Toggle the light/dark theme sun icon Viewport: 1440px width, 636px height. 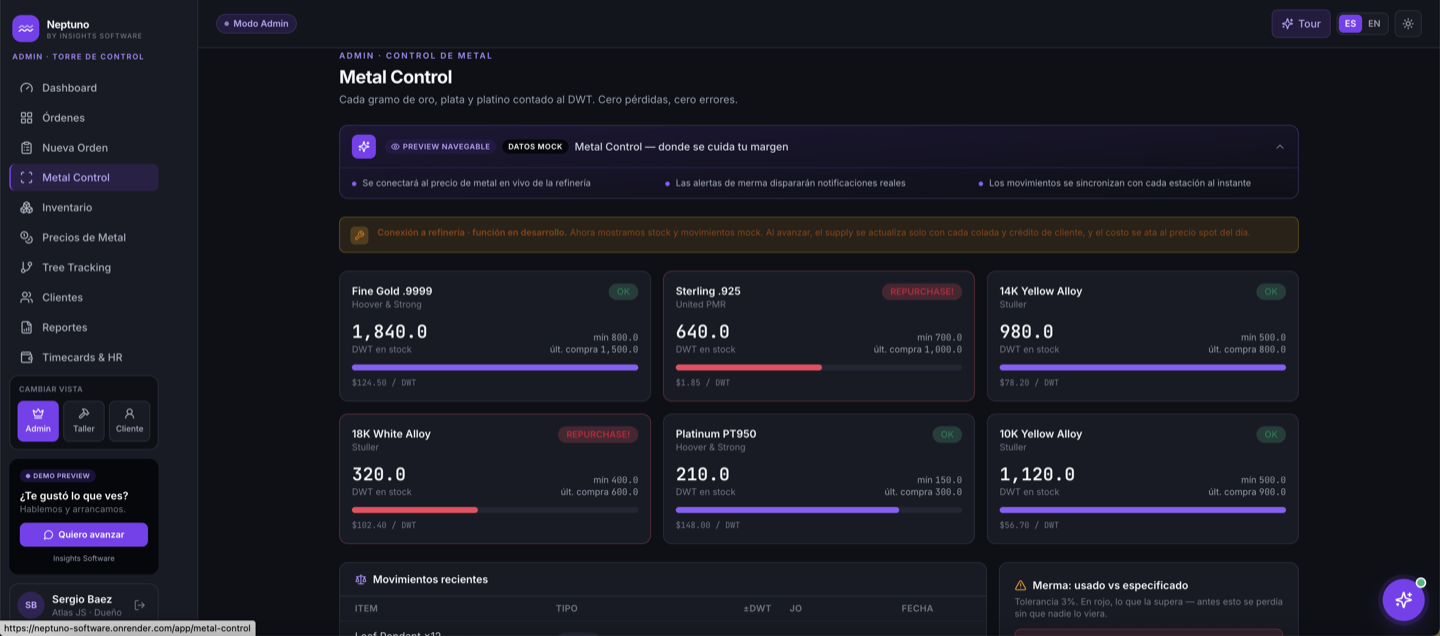click(1408, 24)
